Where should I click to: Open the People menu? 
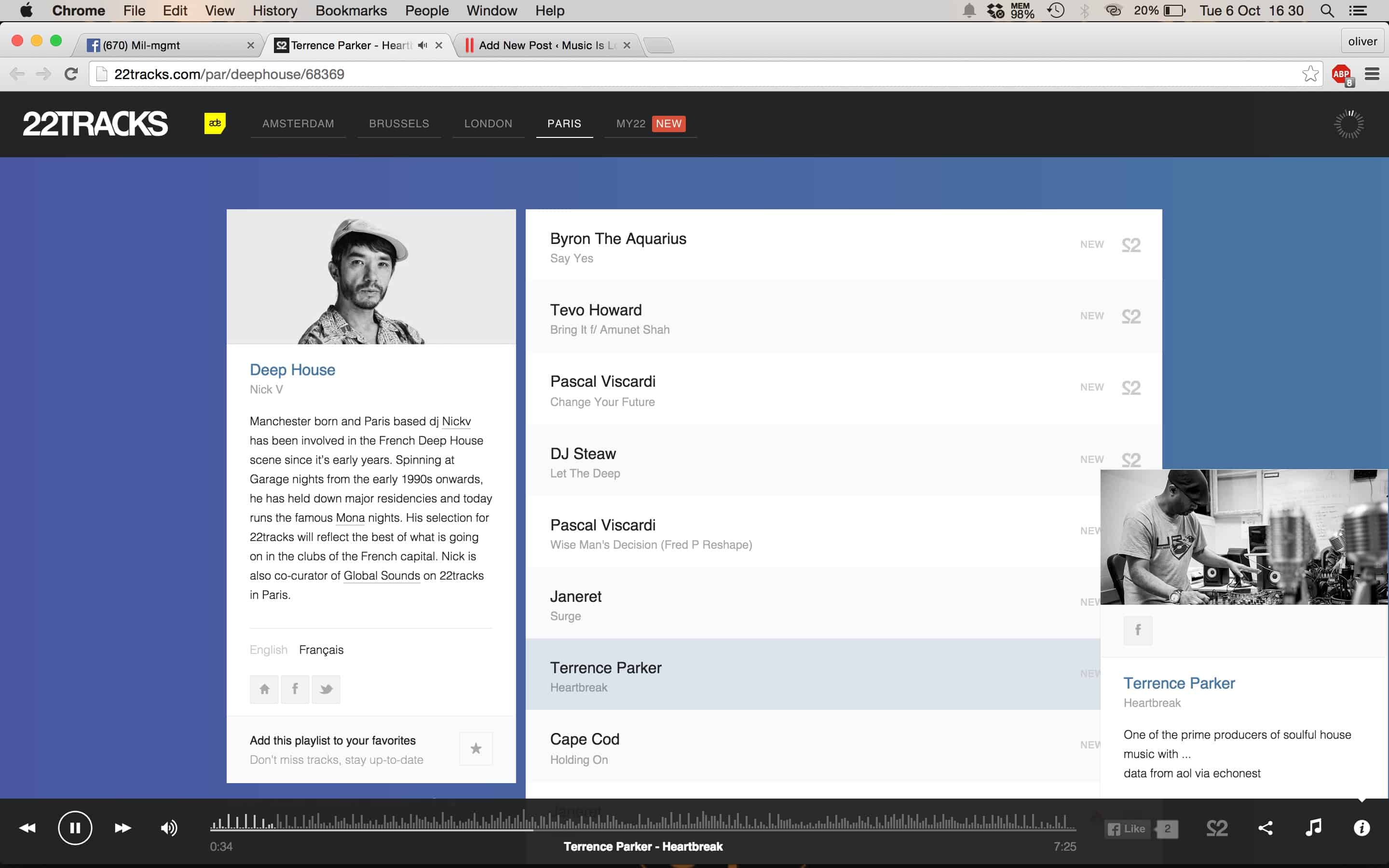coord(426,10)
